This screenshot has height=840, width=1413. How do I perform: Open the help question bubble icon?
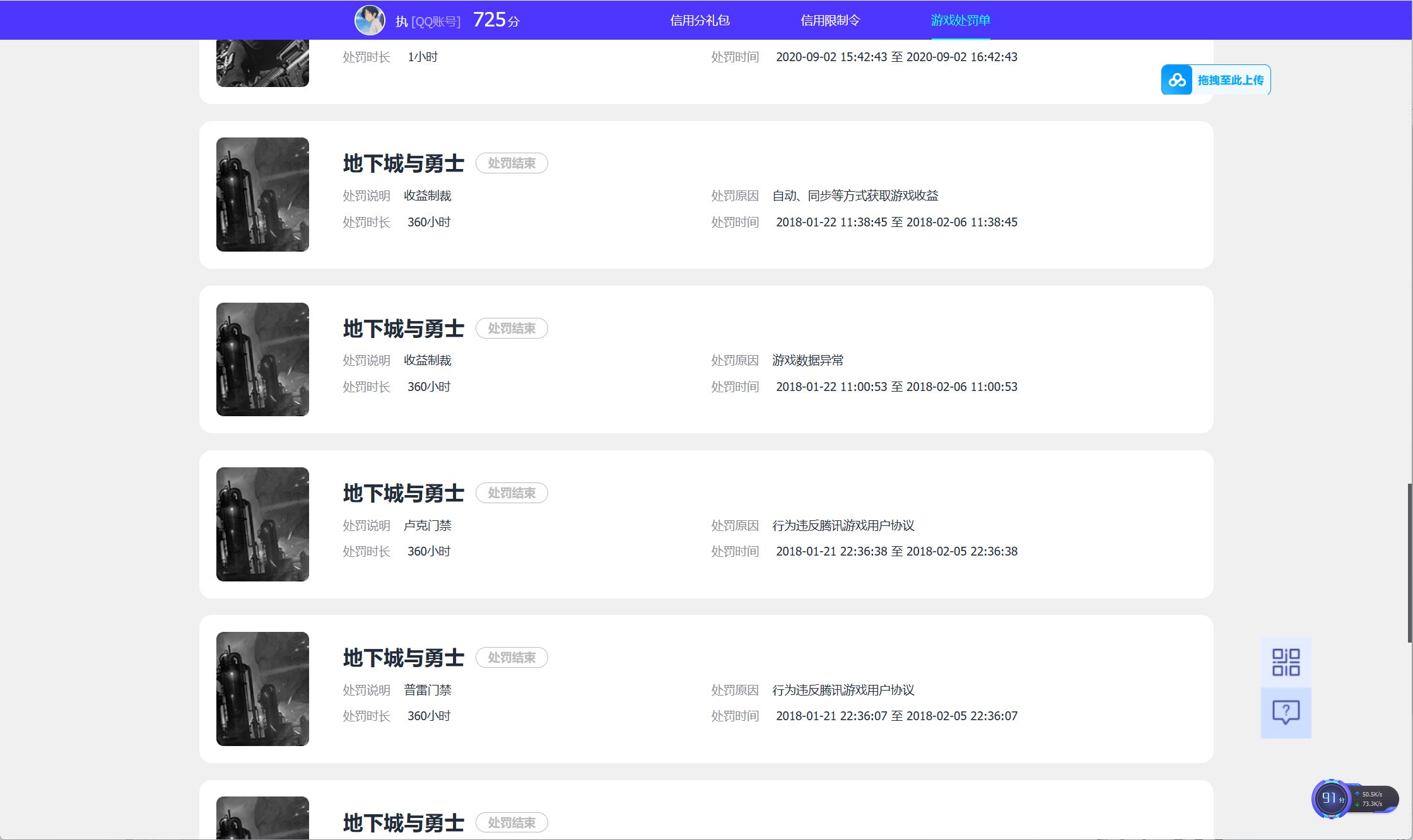pos(1286,713)
